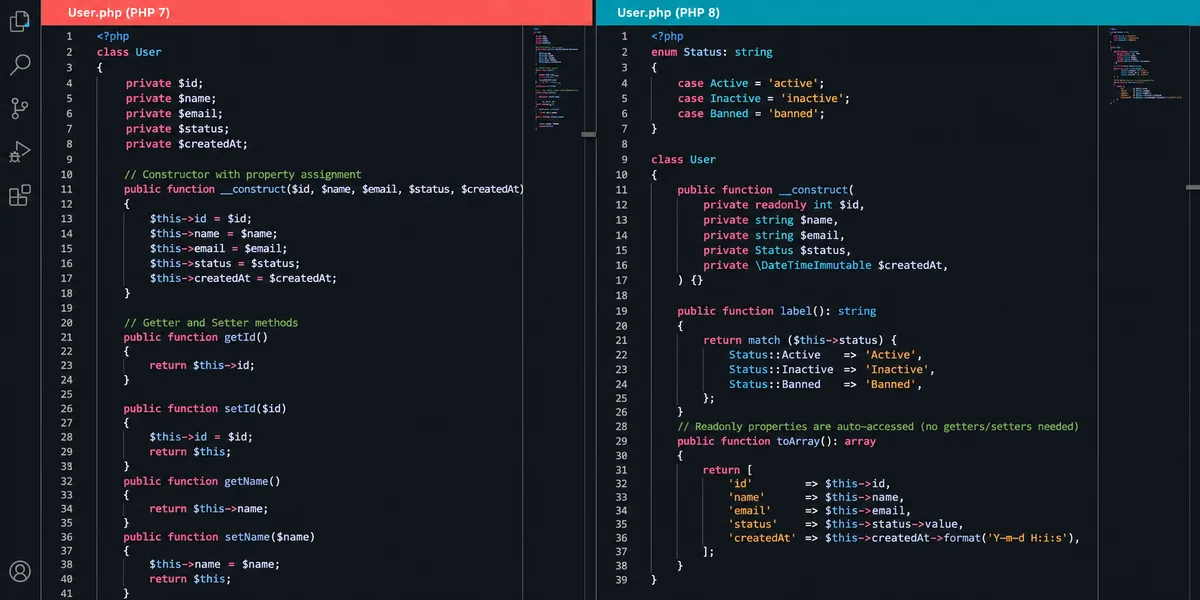Click 'return match ($this->status) {' line
The width and height of the screenshot is (1200, 600).
coord(801,340)
